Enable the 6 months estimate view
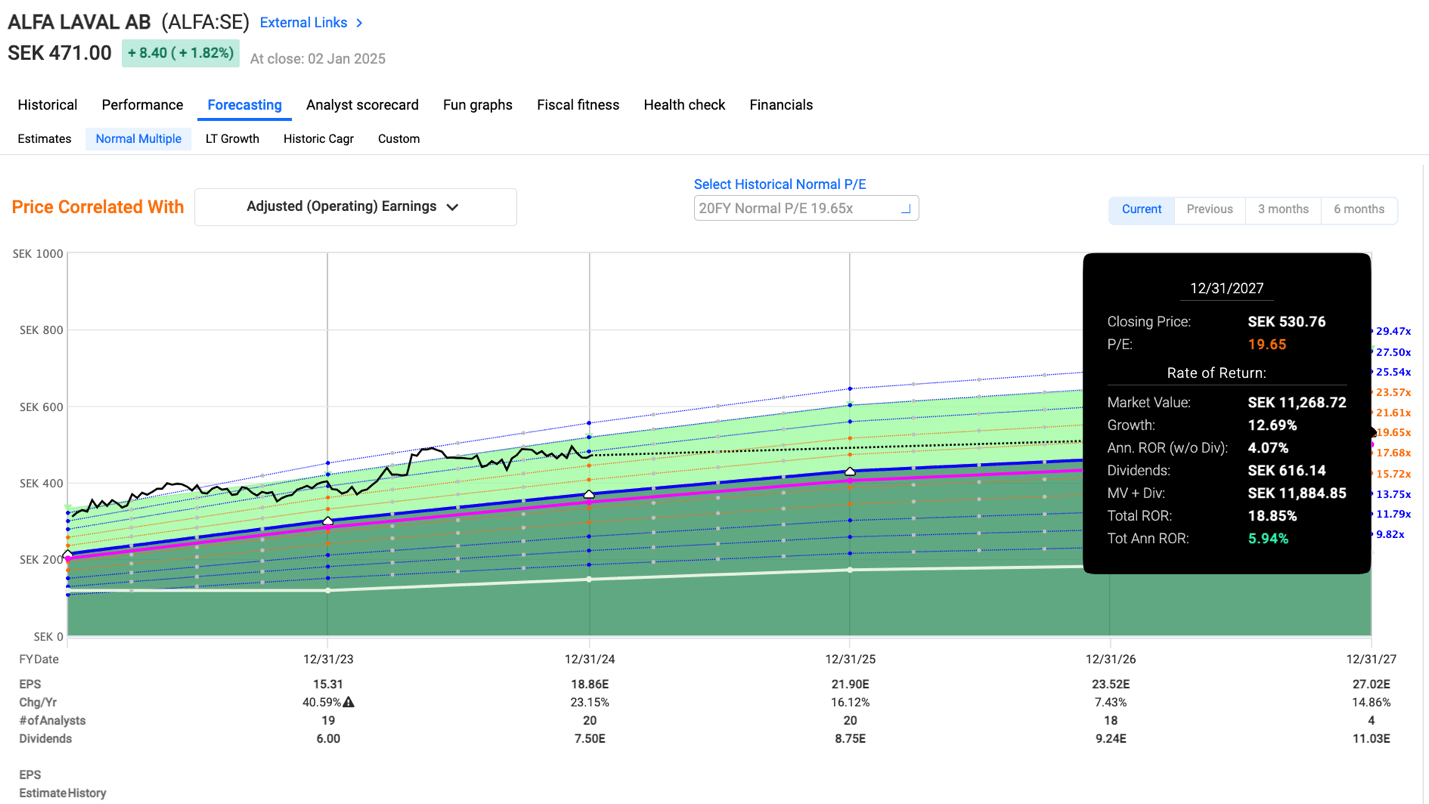1429x804 pixels. 1358,210
